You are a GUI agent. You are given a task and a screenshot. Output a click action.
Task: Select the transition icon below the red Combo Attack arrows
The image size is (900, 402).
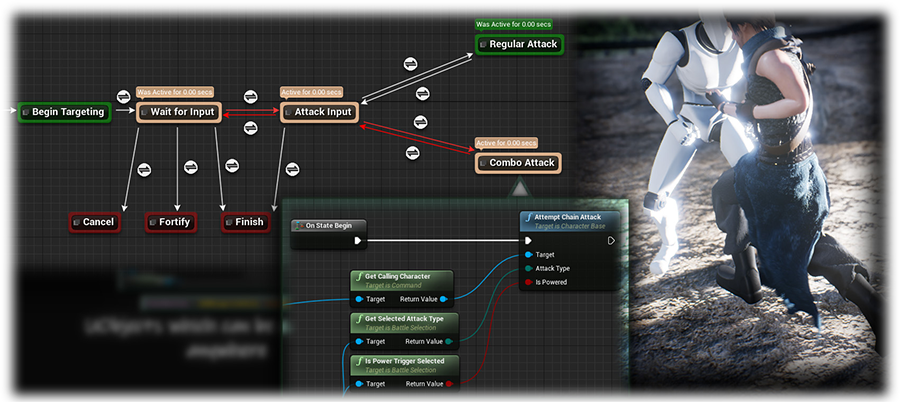[412, 153]
